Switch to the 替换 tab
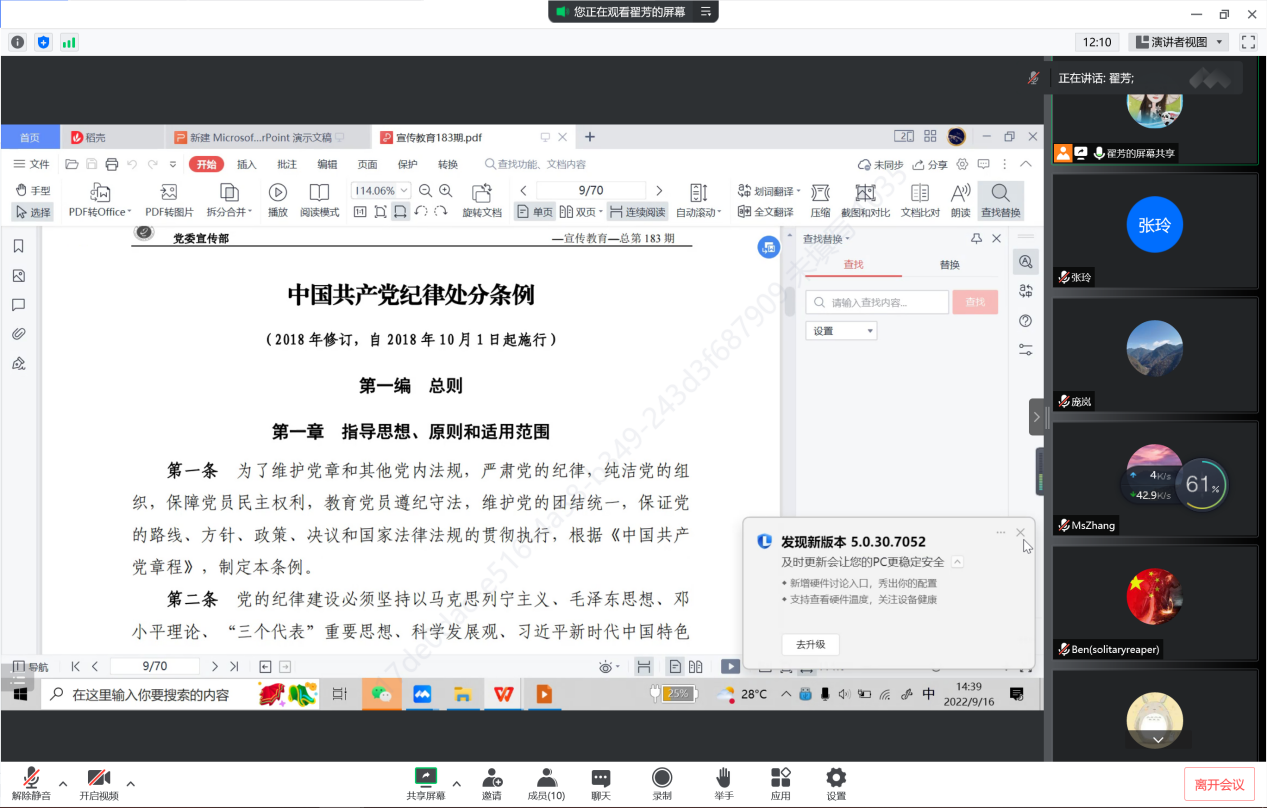Image resolution: width=1267 pixels, height=808 pixels. 949,265
